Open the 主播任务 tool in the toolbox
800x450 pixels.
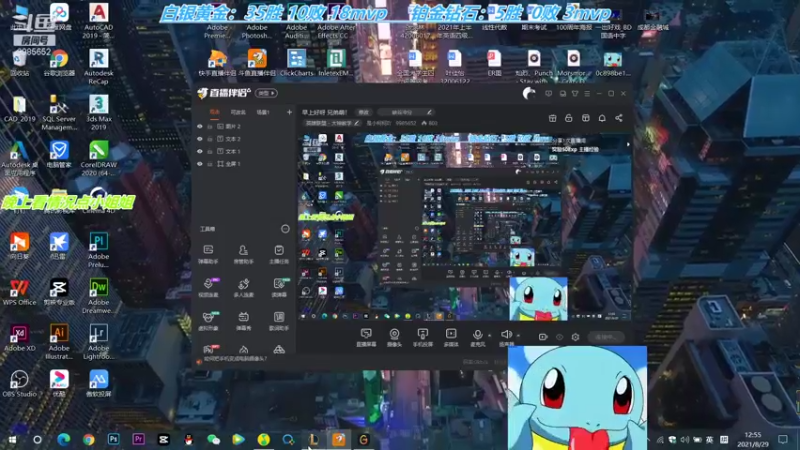(279, 254)
